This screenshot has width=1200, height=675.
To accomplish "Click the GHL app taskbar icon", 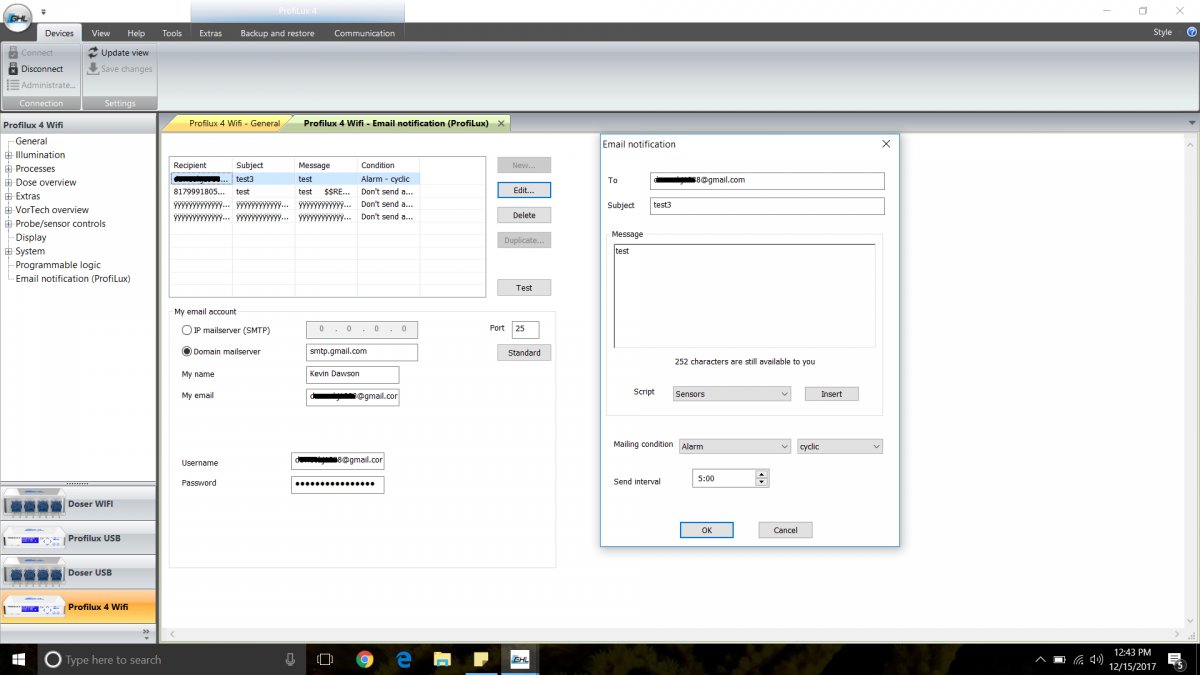I will 519,659.
